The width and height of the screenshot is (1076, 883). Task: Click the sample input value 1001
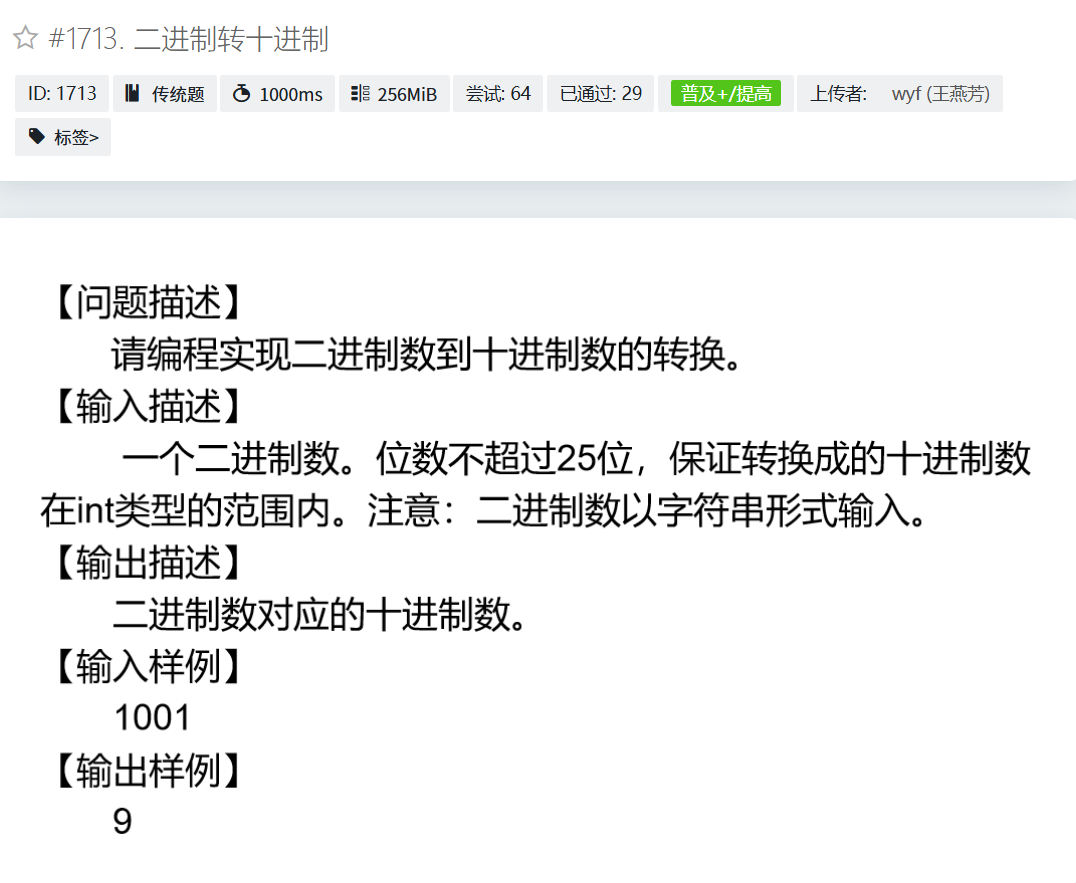(152, 718)
